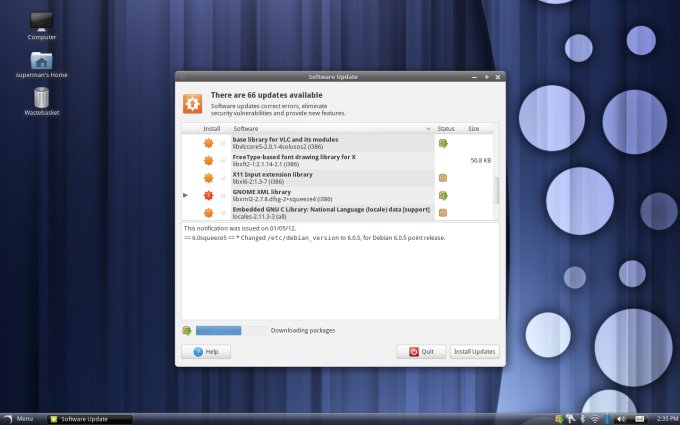Screen dimensions: 680x425
Task: Click the Quit button
Action: [421, 352]
